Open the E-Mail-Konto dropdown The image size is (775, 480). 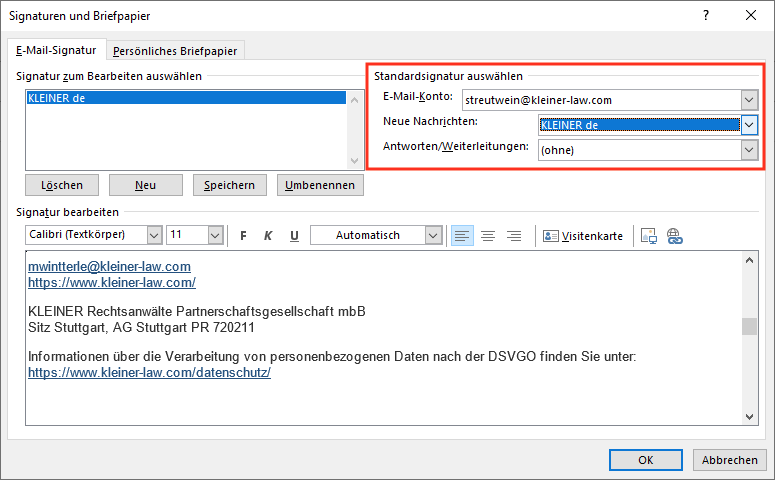(x=749, y=99)
